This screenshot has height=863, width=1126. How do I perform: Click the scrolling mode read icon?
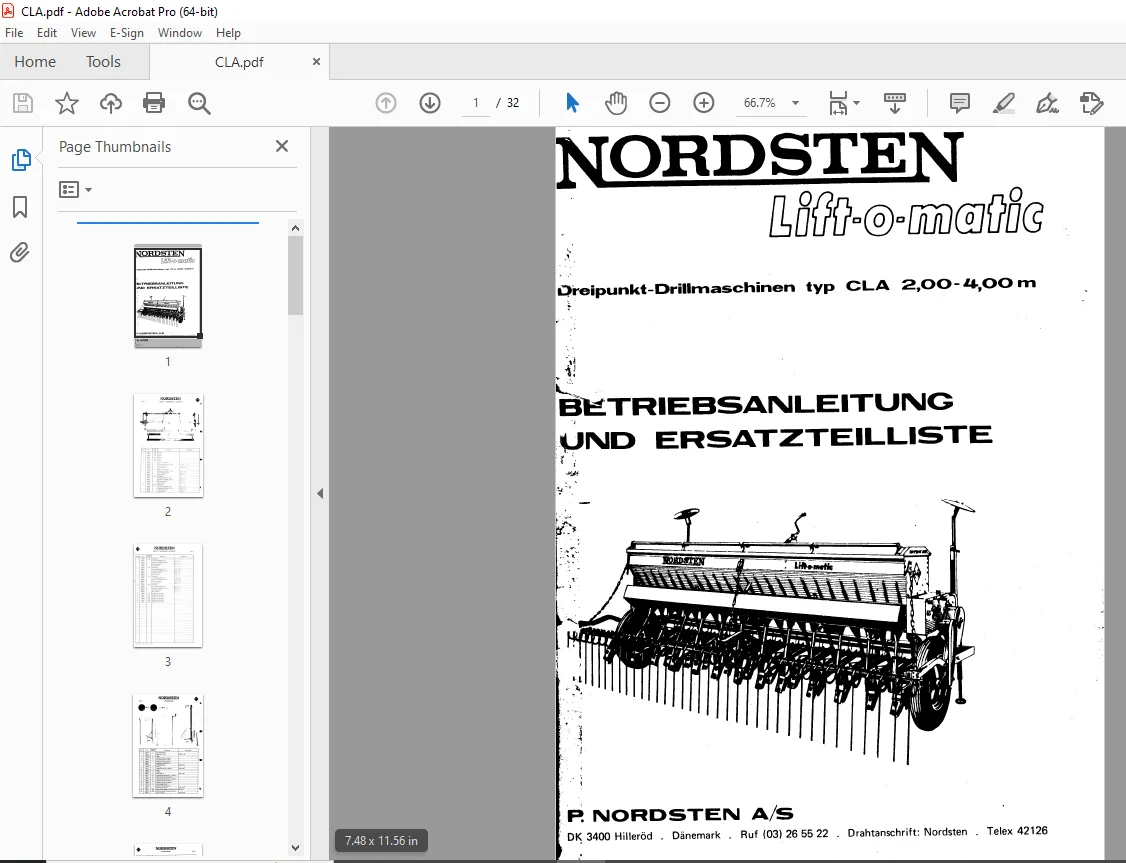pyautogui.click(x=894, y=103)
